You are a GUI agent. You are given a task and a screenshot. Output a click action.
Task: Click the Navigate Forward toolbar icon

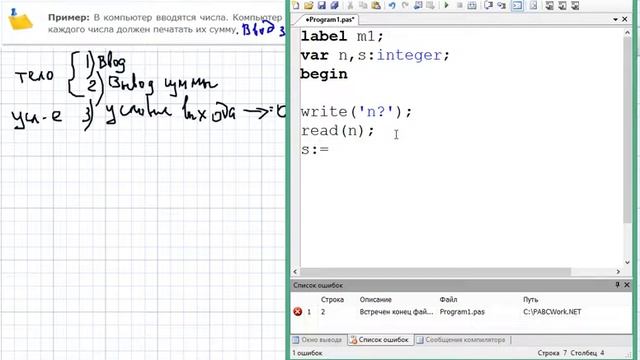430,5
